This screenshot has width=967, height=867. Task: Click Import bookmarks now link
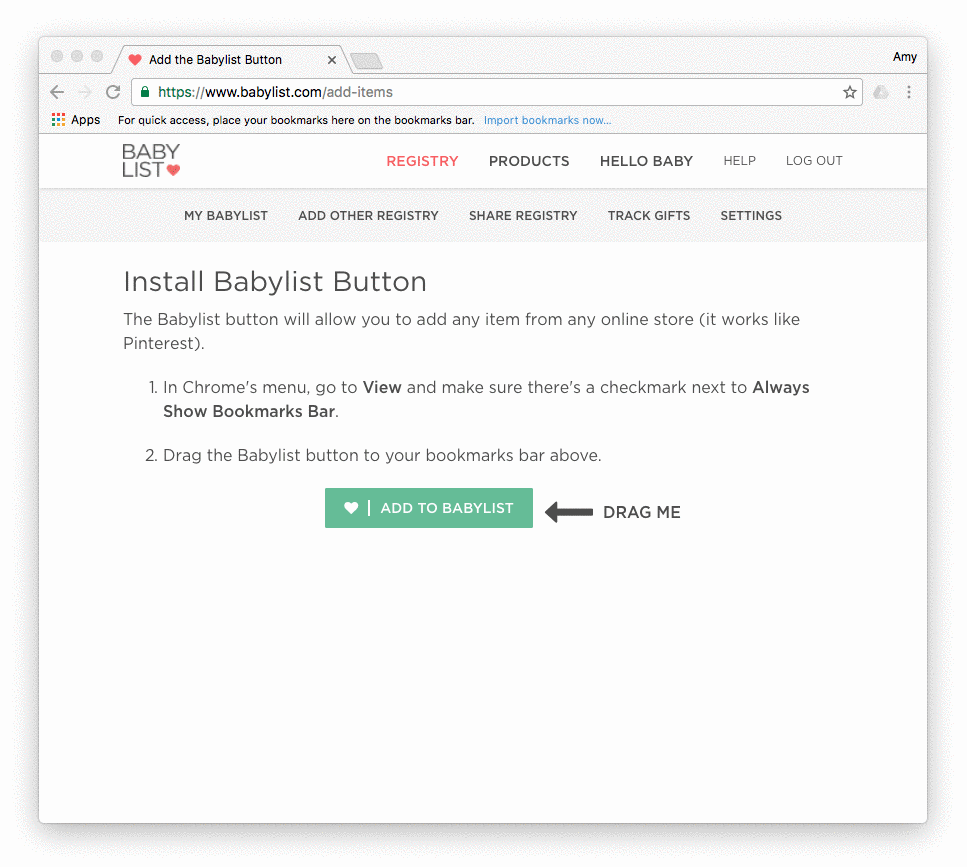pos(547,120)
